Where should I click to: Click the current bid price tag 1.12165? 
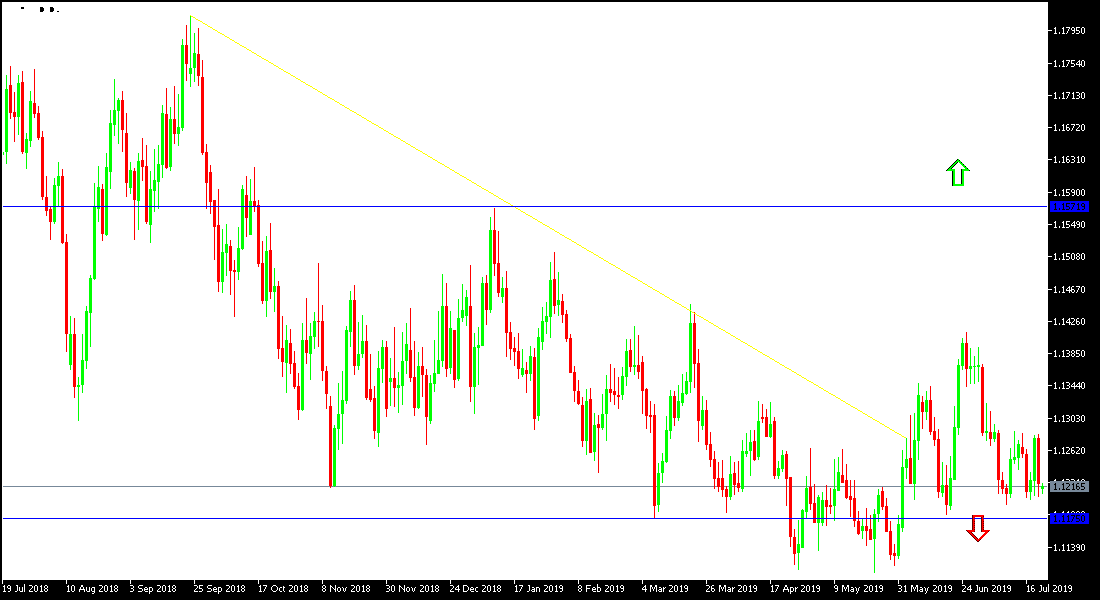(x=1075, y=487)
